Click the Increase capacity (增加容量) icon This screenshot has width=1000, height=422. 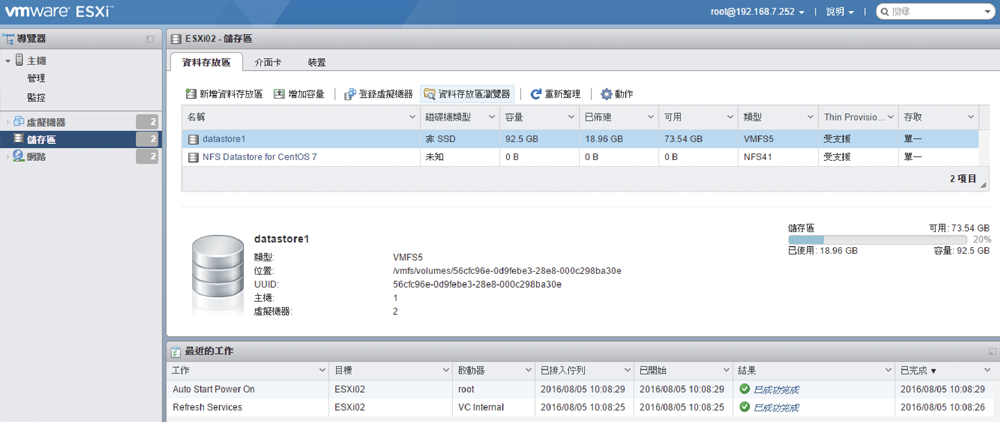click(279, 94)
